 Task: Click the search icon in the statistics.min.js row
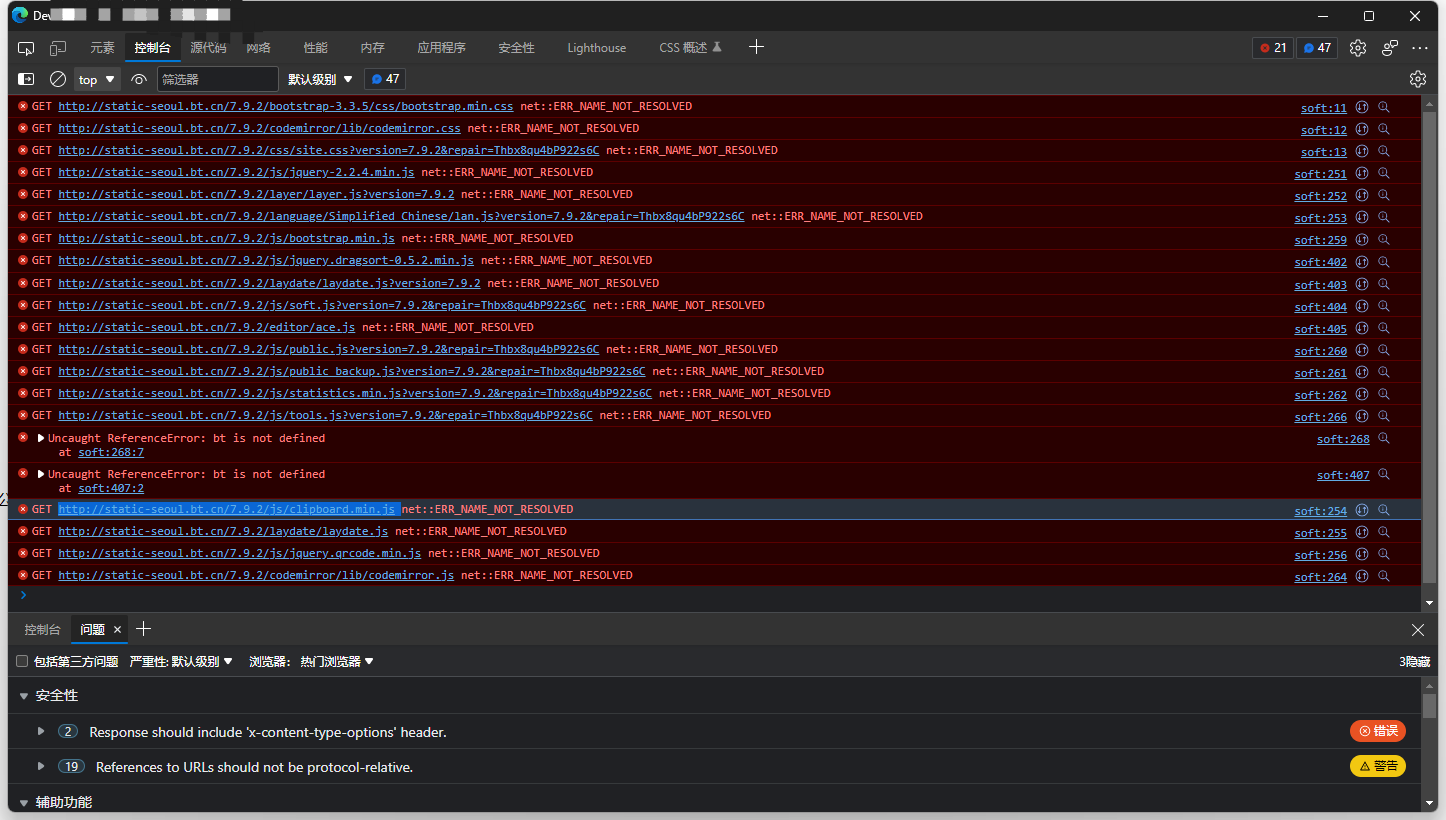point(1384,394)
